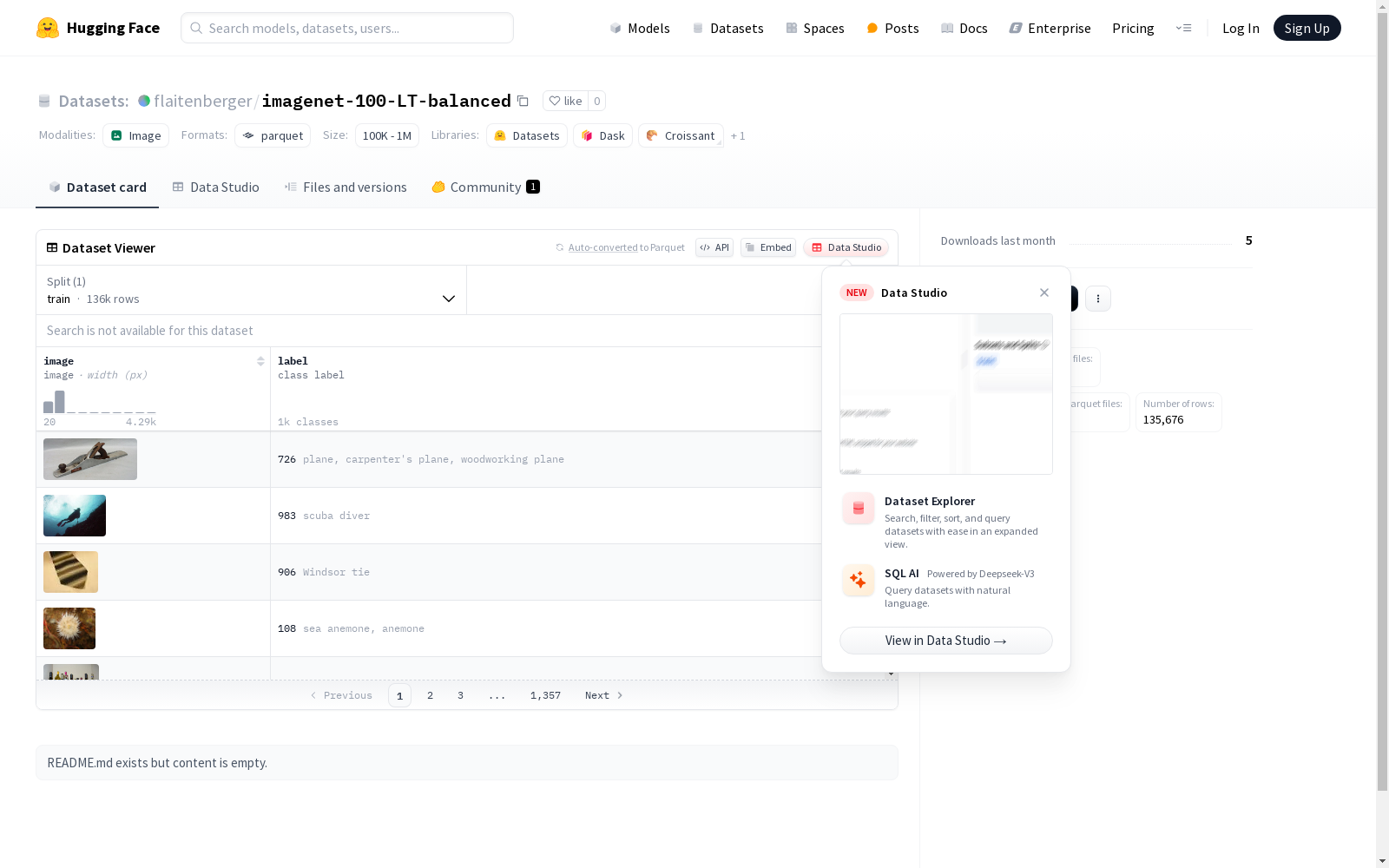The width and height of the screenshot is (1389, 868).
Task: Open the sea anemone thumbnail
Action: pos(69,628)
